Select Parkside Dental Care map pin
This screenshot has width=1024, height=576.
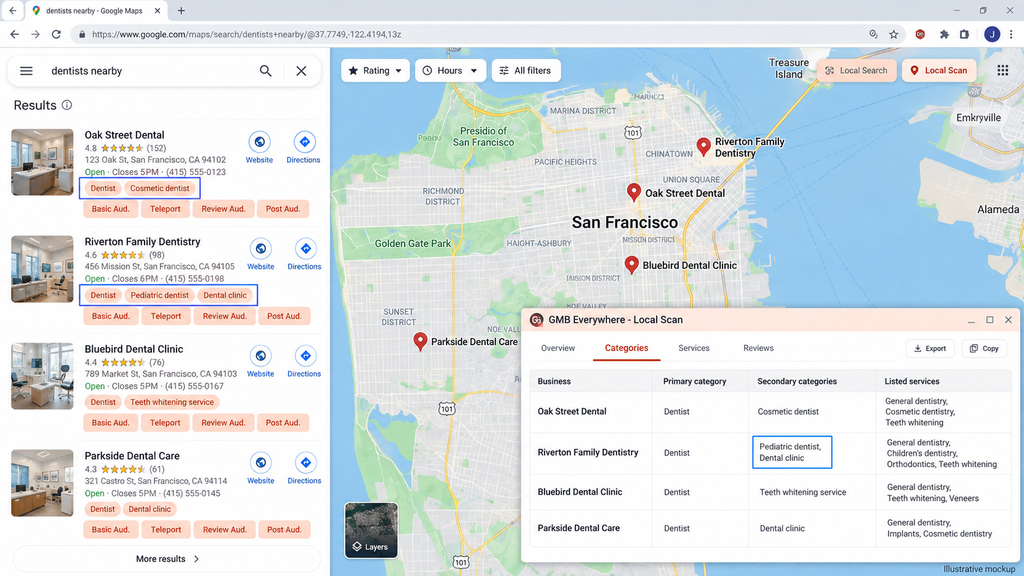point(421,341)
